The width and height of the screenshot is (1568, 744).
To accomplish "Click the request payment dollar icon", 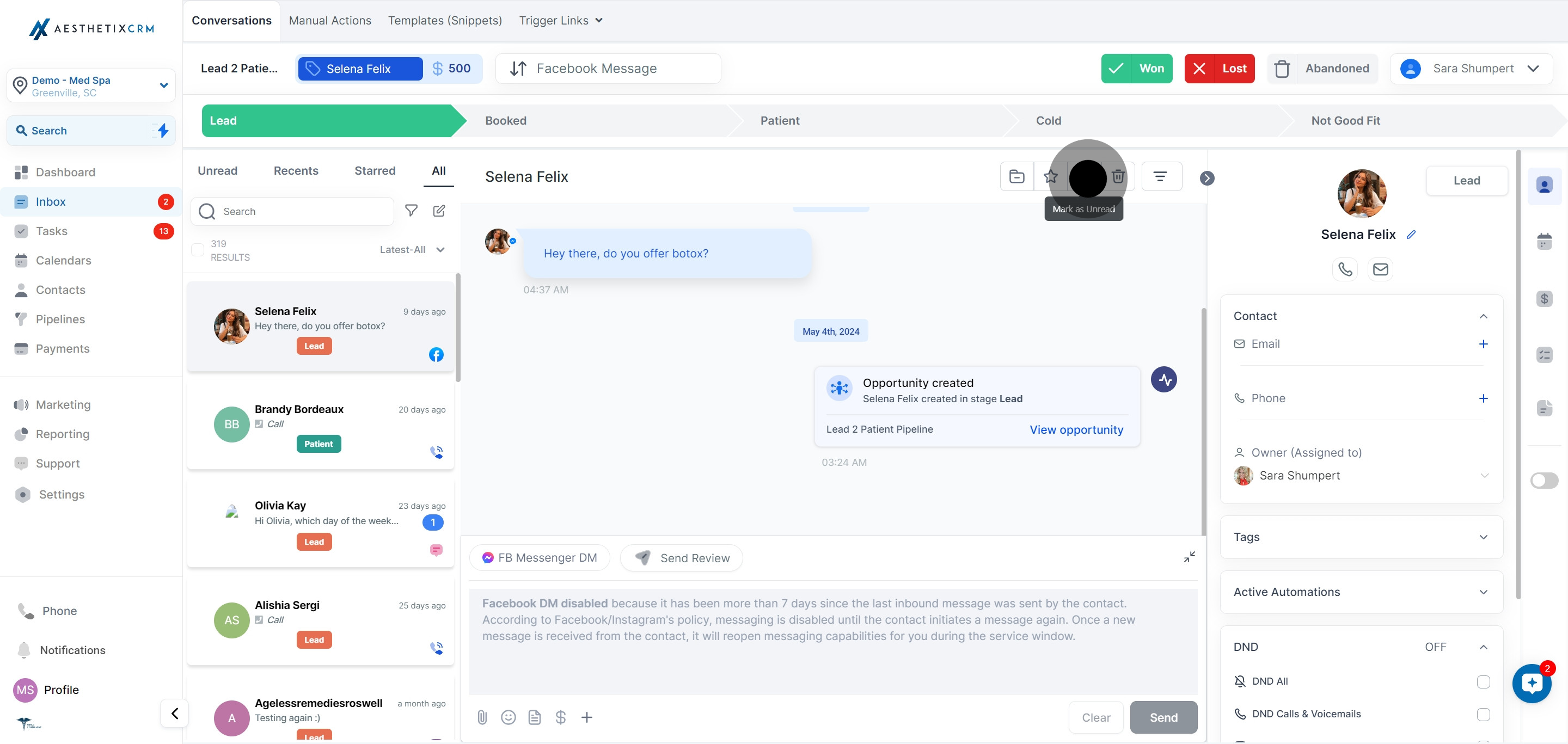I will [x=561, y=717].
